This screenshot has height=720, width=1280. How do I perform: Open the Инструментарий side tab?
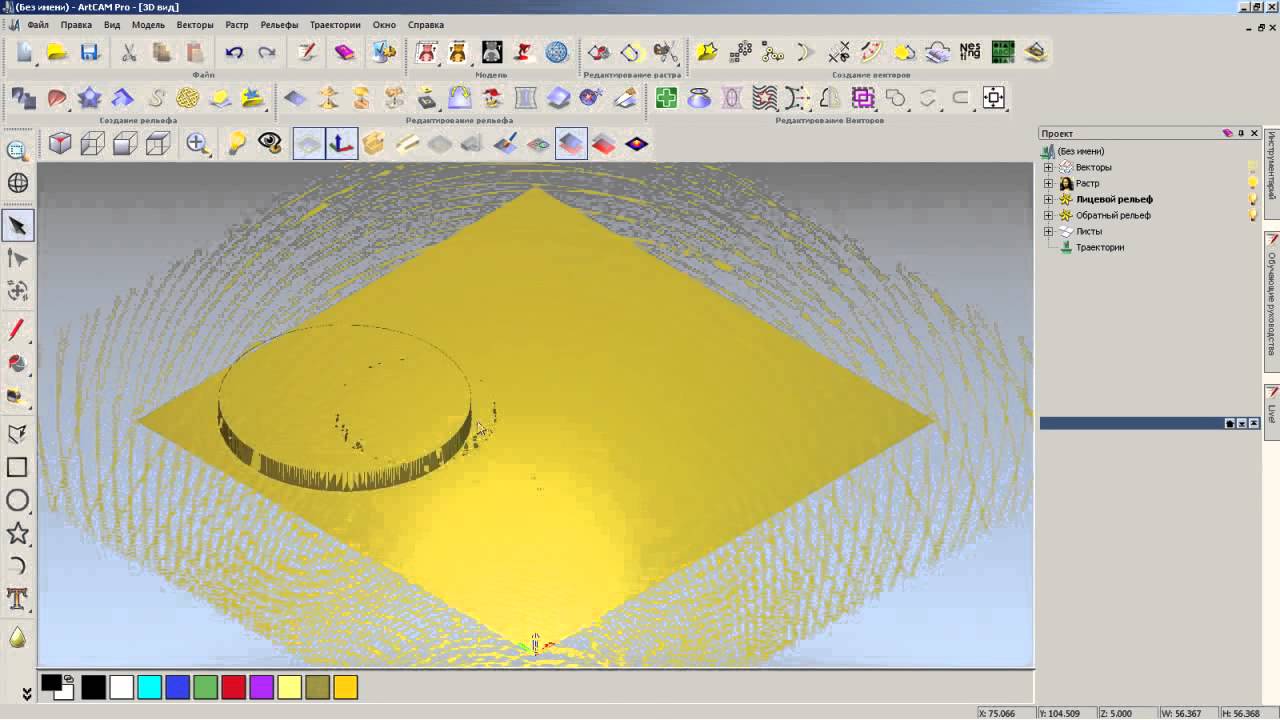pyautogui.click(x=1272, y=174)
